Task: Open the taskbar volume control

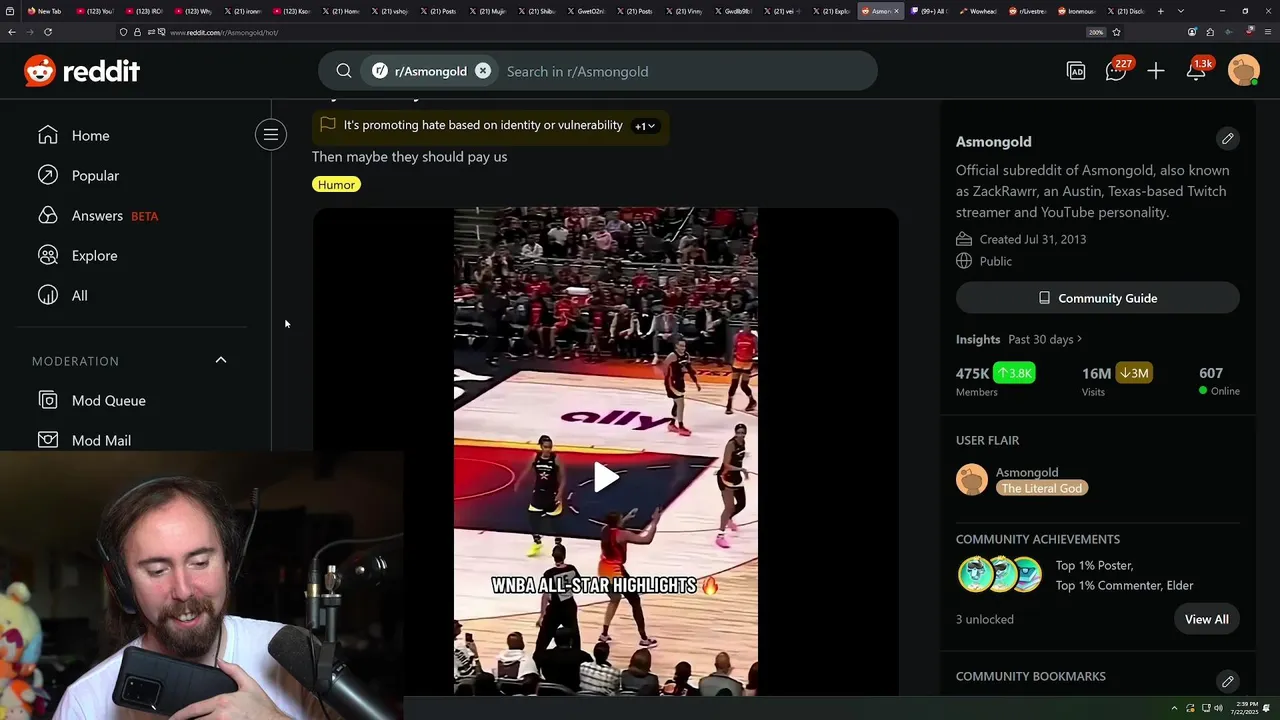Action: click(1218, 708)
